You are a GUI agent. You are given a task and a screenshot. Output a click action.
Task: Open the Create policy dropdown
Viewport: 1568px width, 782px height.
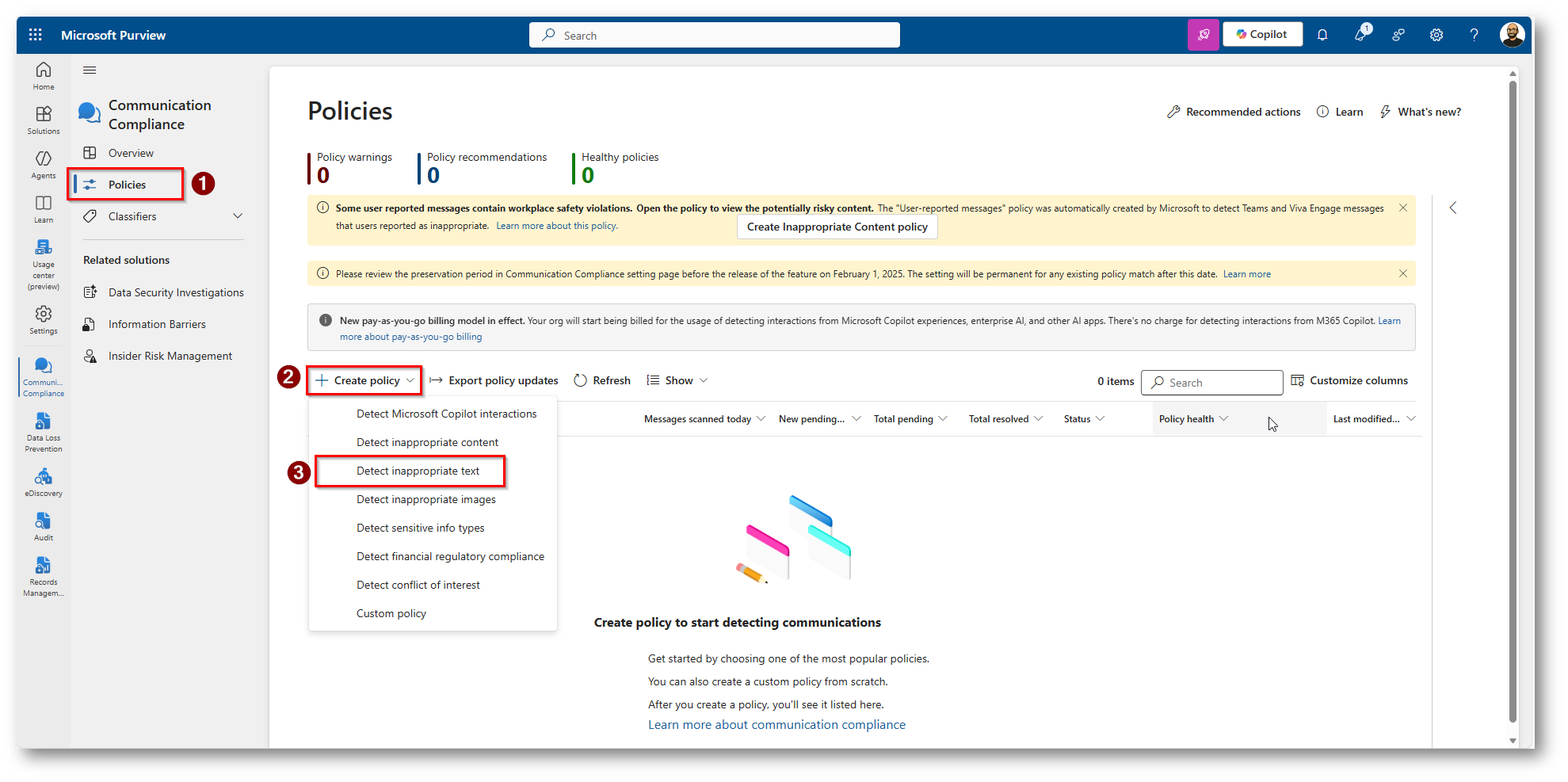click(364, 380)
